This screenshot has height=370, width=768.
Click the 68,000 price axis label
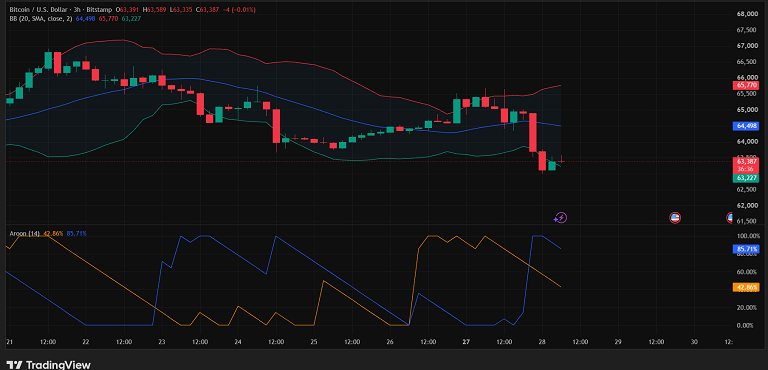(x=746, y=14)
